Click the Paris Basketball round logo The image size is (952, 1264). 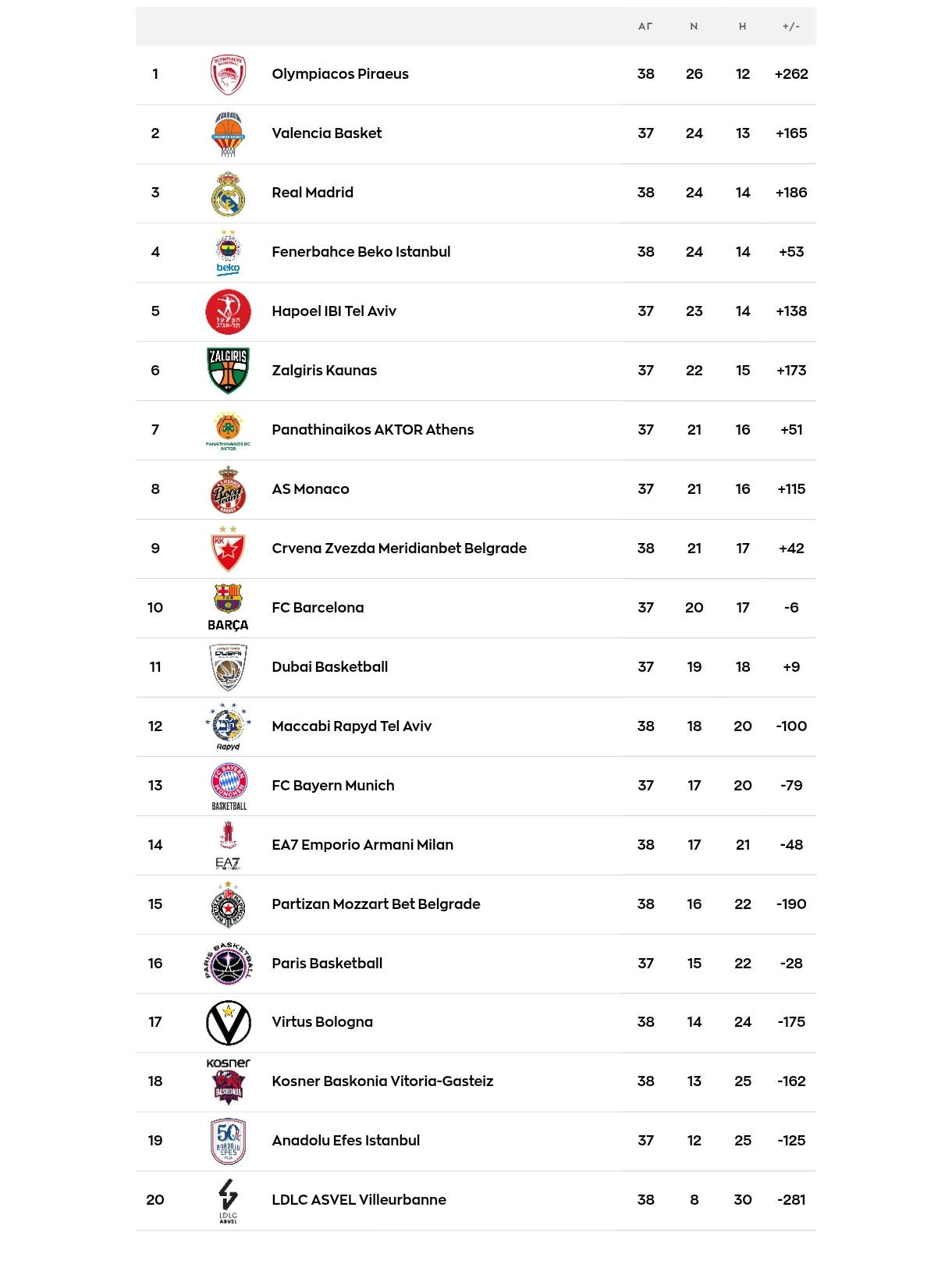(x=228, y=964)
